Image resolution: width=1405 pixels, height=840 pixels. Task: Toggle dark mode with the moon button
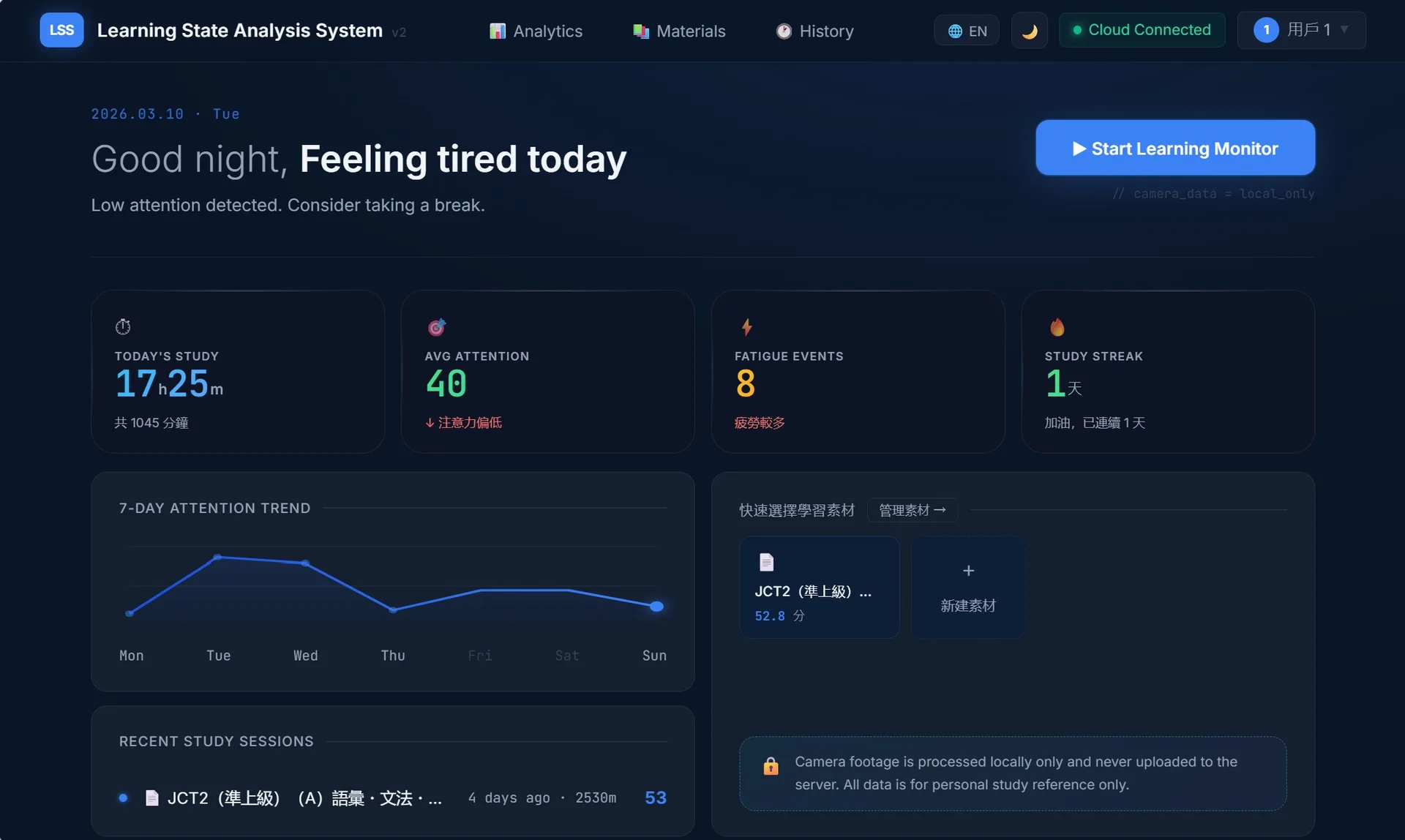click(x=1029, y=30)
